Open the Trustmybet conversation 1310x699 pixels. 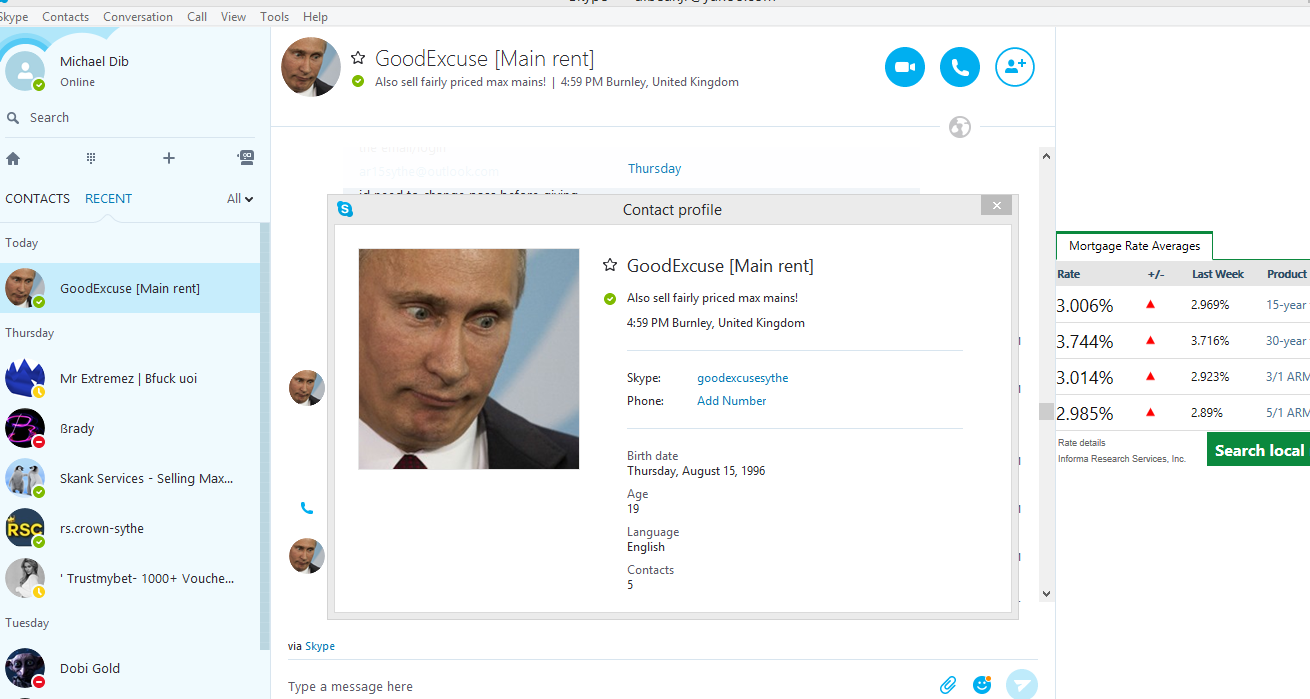coord(130,578)
